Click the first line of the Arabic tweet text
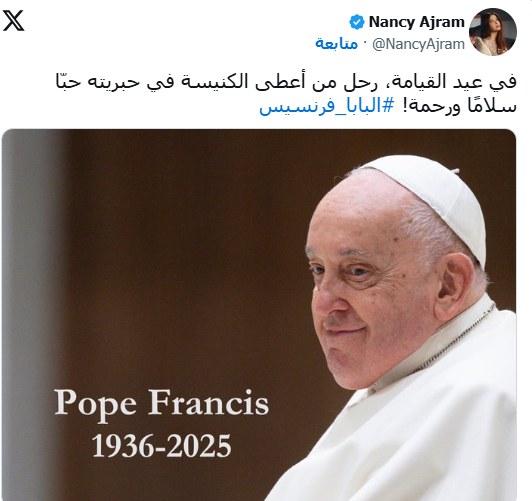This screenshot has width=532, height=501. [x=286, y=82]
